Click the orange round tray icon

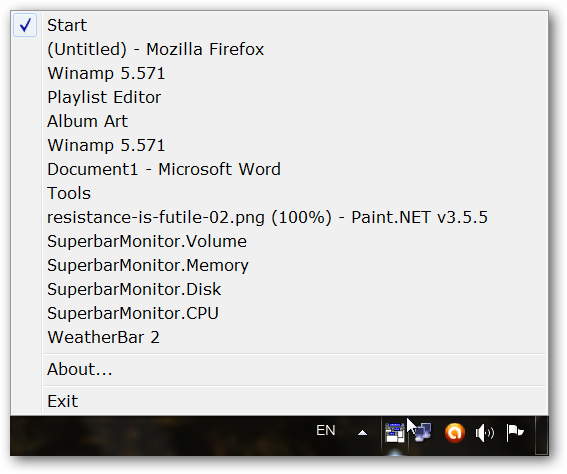pyautogui.click(x=455, y=432)
